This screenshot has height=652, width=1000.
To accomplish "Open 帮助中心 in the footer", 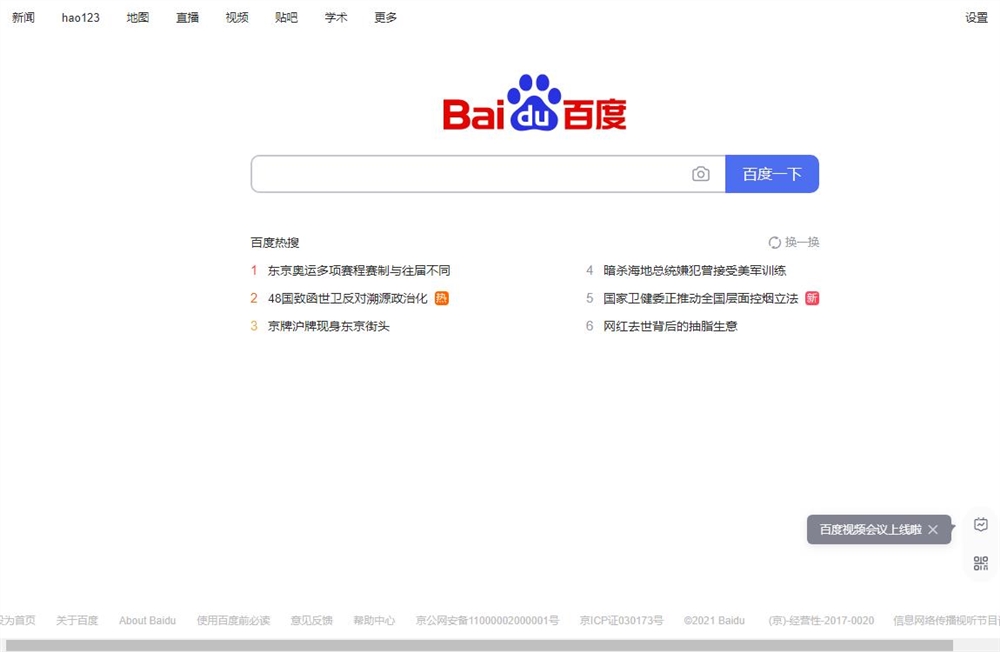I will (x=374, y=620).
